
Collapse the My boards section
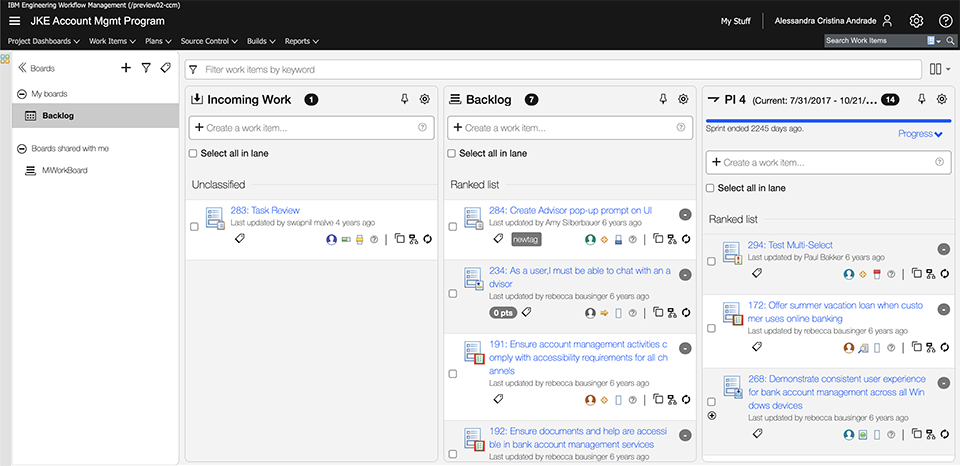pos(21,94)
